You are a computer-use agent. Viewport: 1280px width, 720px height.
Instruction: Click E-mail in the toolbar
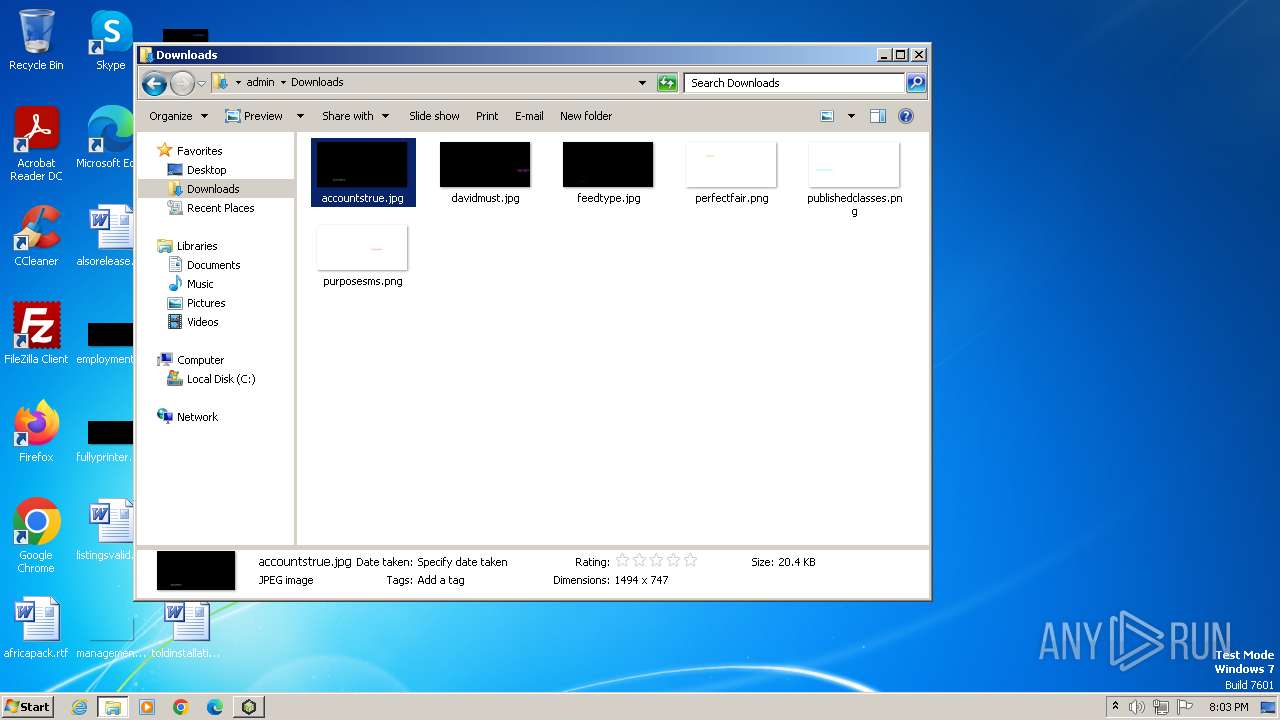point(529,116)
